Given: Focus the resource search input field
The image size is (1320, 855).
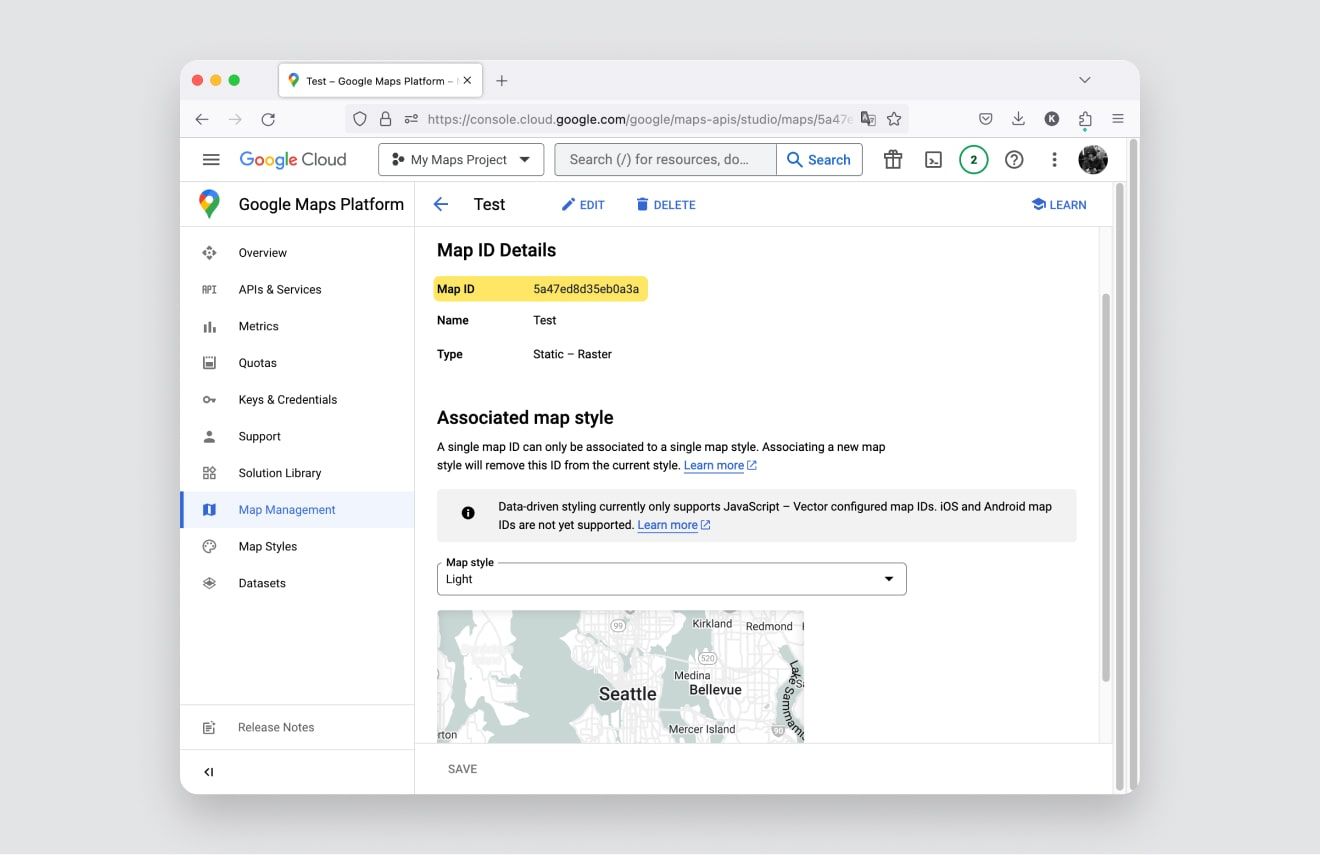Looking at the screenshot, I should coord(665,159).
